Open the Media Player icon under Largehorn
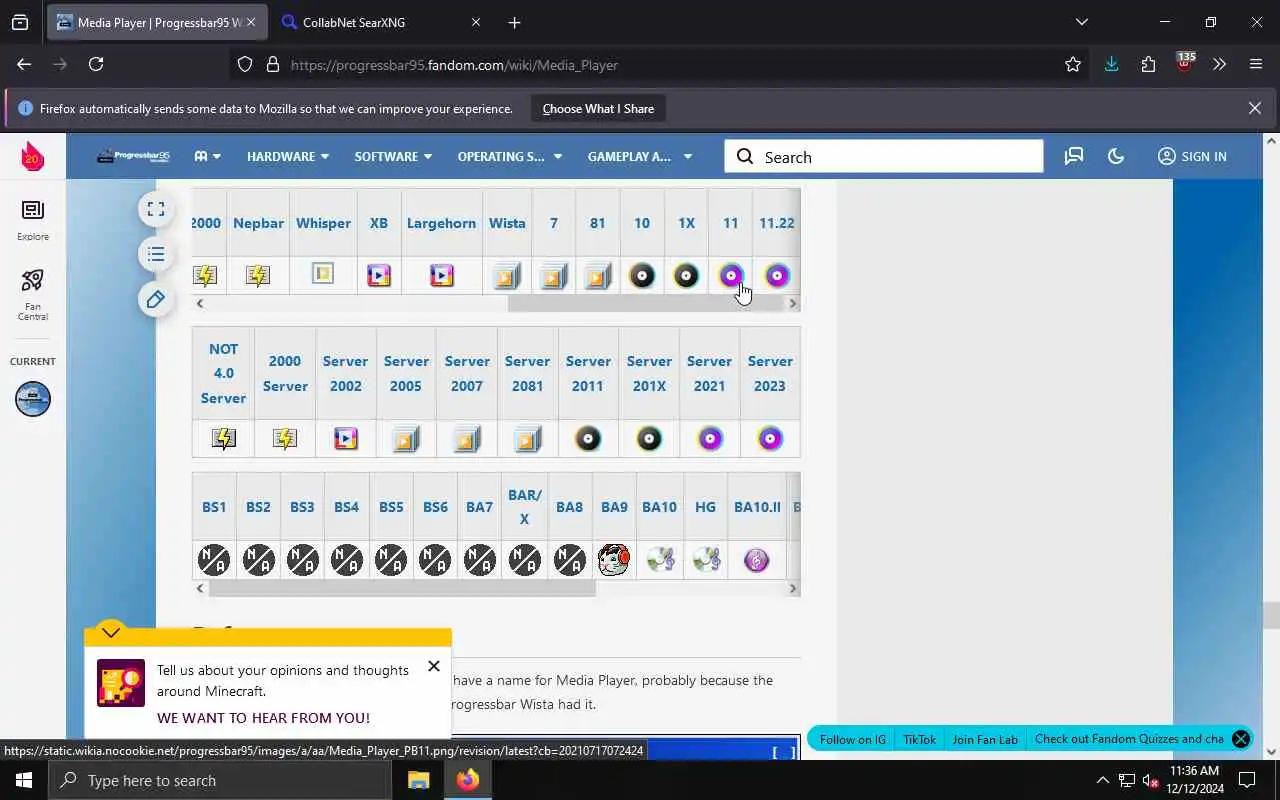 click(x=441, y=275)
